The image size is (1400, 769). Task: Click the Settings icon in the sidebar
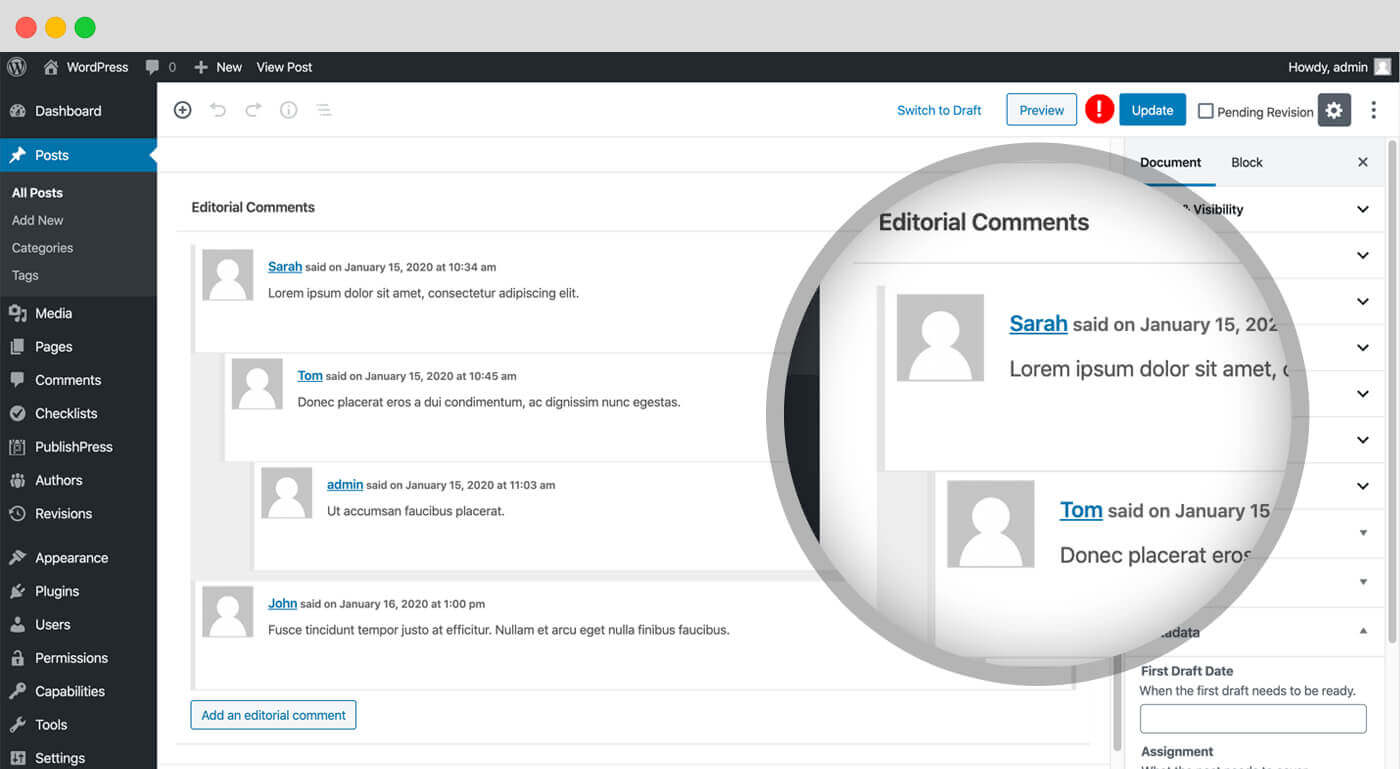[17, 758]
